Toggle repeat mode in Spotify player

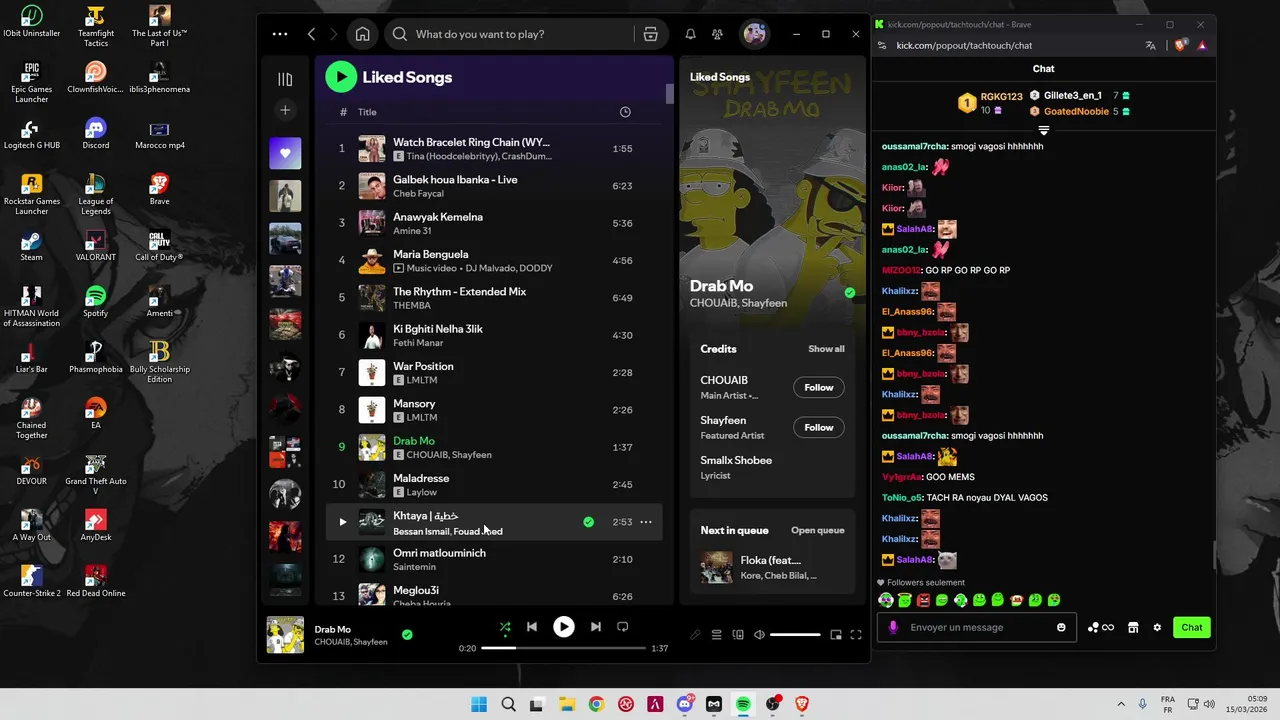pyautogui.click(x=622, y=627)
